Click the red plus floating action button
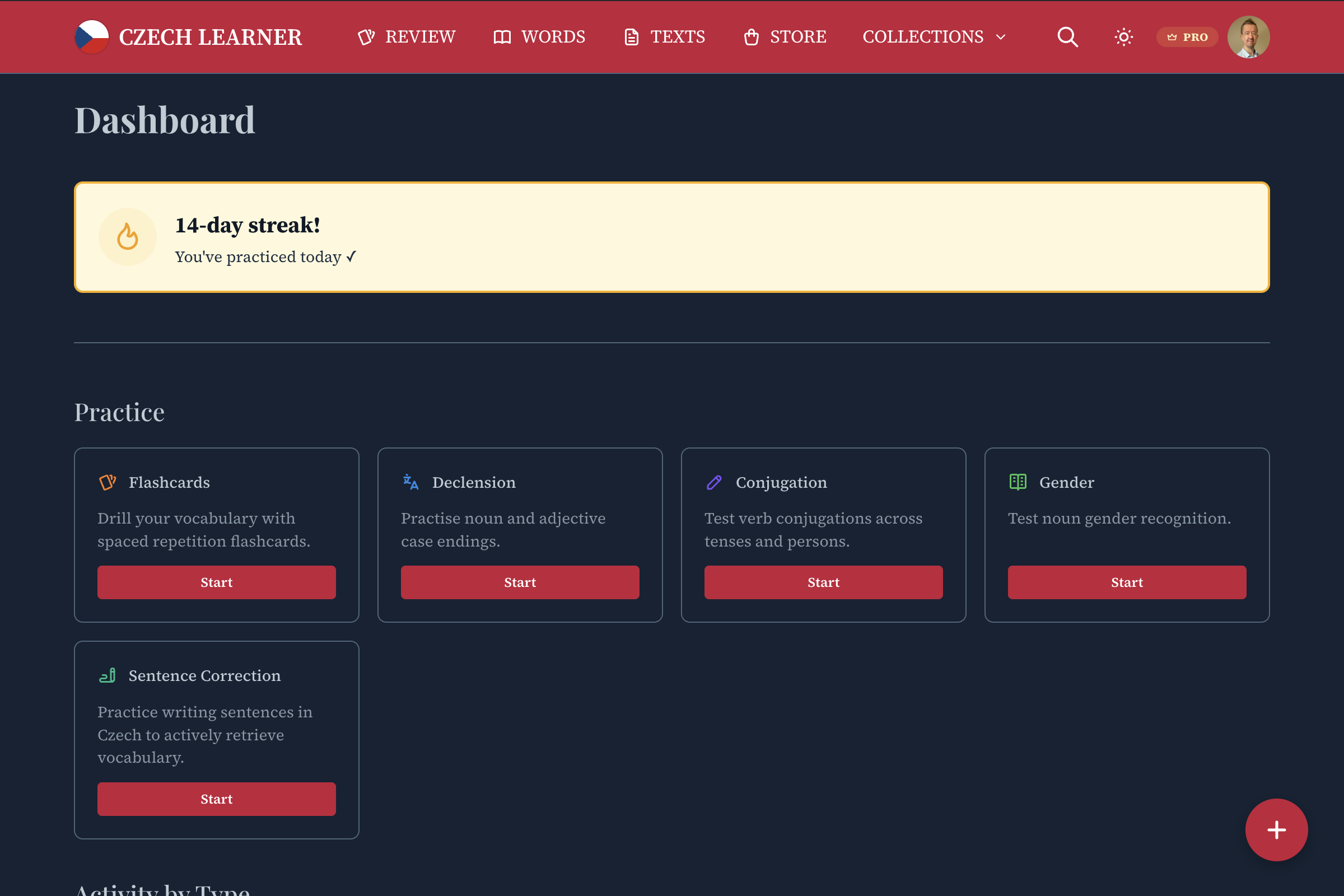This screenshot has width=1344, height=896. [1277, 830]
